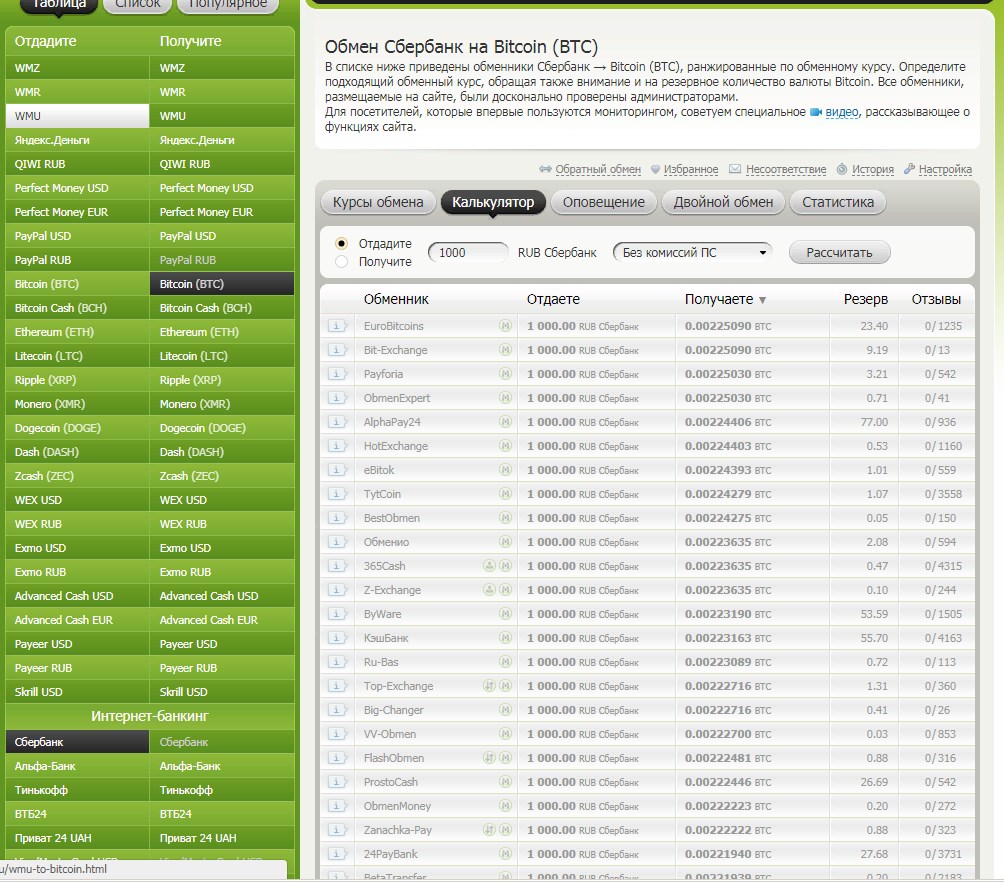
Task: Click the reserve value 26.69 for ProstoCash
Action: click(x=874, y=782)
